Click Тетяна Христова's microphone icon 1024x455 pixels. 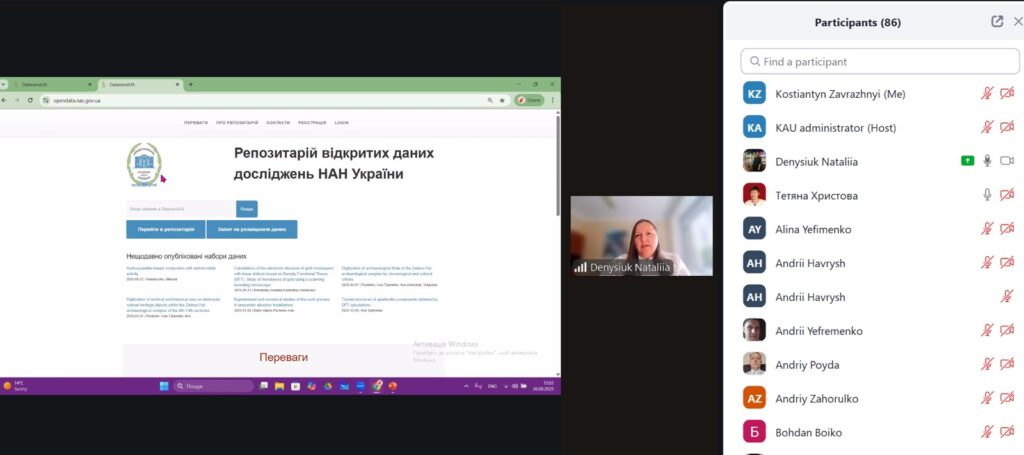click(x=987, y=195)
